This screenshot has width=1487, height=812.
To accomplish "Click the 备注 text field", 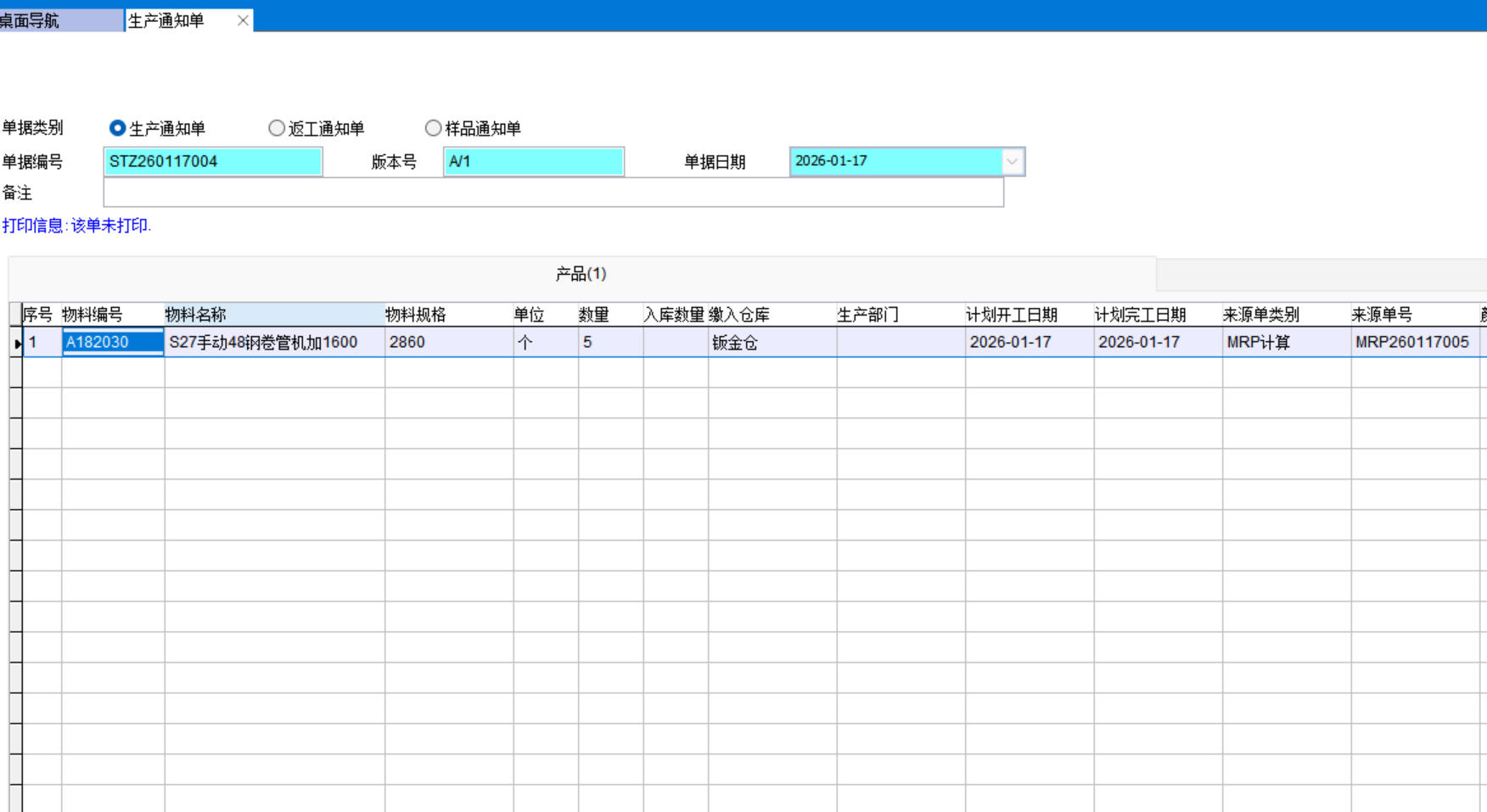I will pos(553,193).
